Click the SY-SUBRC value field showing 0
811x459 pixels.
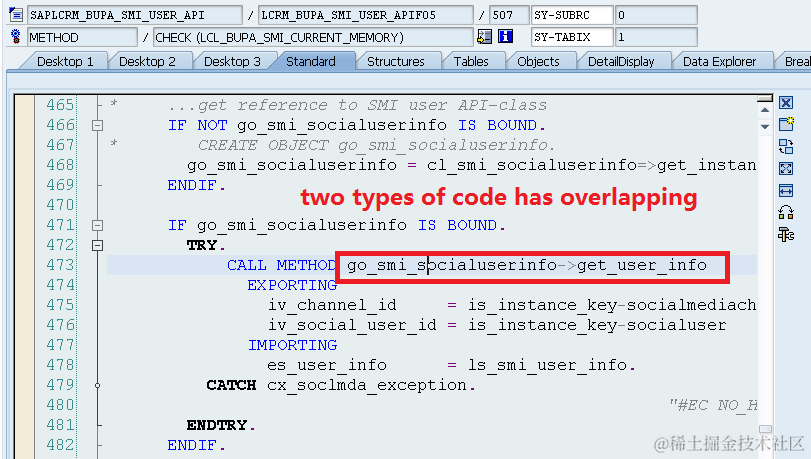656,15
